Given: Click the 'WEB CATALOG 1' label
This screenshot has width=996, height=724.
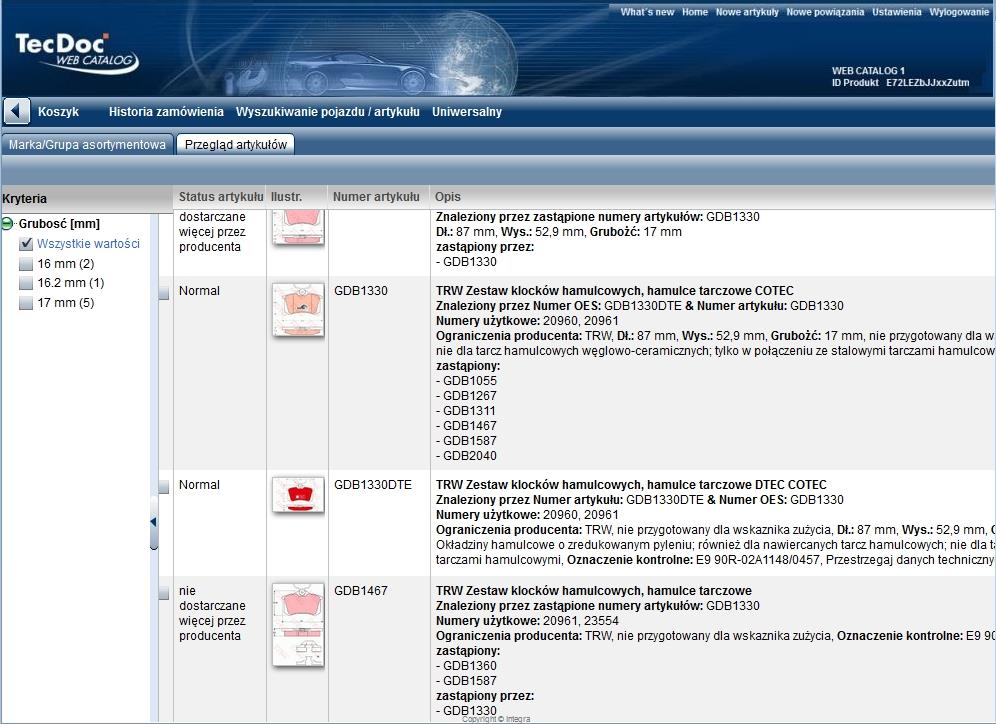Looking at the screenshot, I should pyautogui.click(x=868, y=70).
